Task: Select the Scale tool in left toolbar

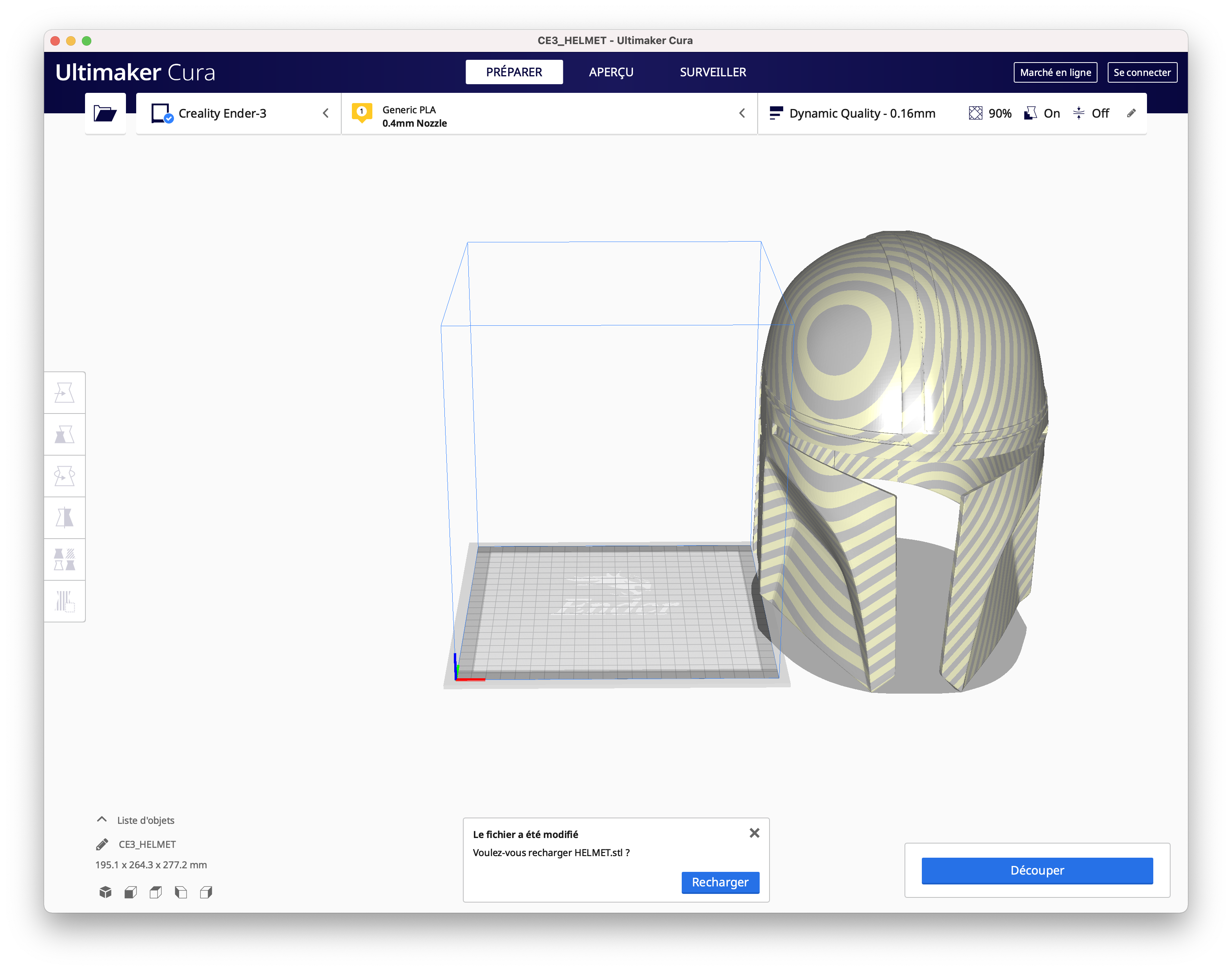Action: (x=65, y=435)
